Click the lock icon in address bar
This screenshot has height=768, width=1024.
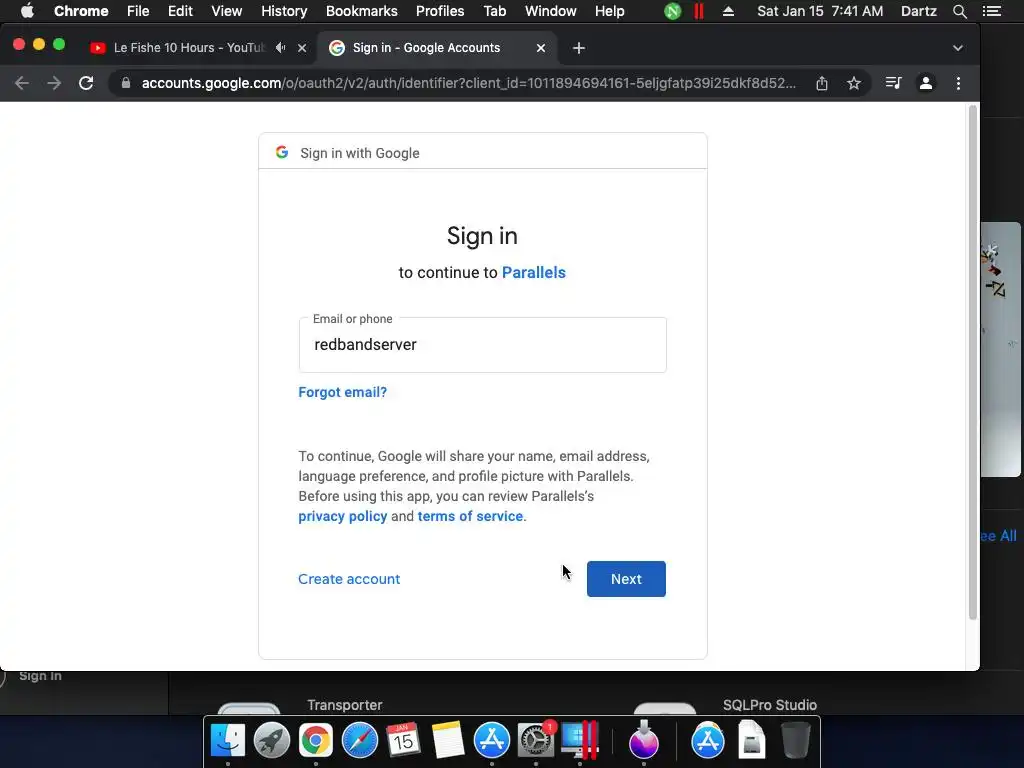pos(126,83)
